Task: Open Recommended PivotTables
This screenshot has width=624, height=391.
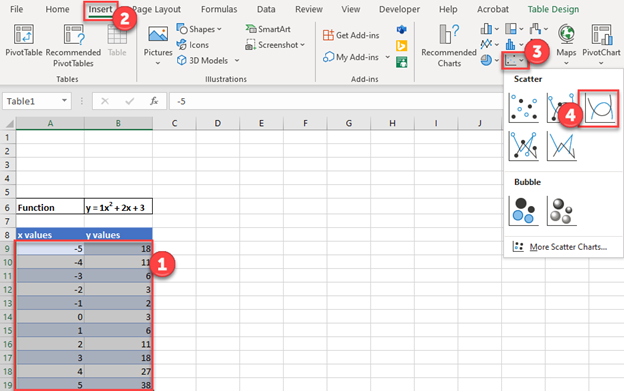Action: click(x=73, y=46)
